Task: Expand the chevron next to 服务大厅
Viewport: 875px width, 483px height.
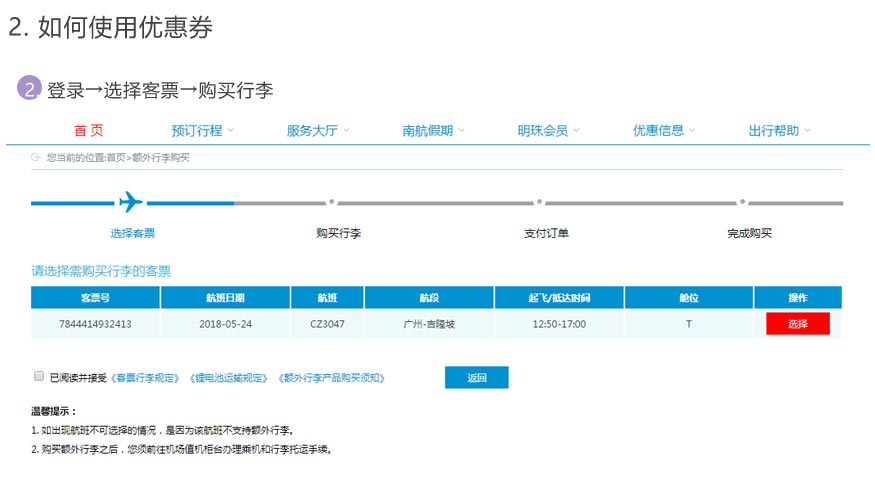Action: click(x=345, y=131)
